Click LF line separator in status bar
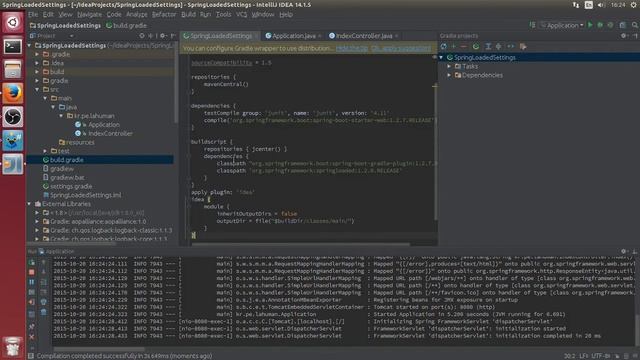The height and width of the screenshot is (360, 640). [x=583, y=356]
